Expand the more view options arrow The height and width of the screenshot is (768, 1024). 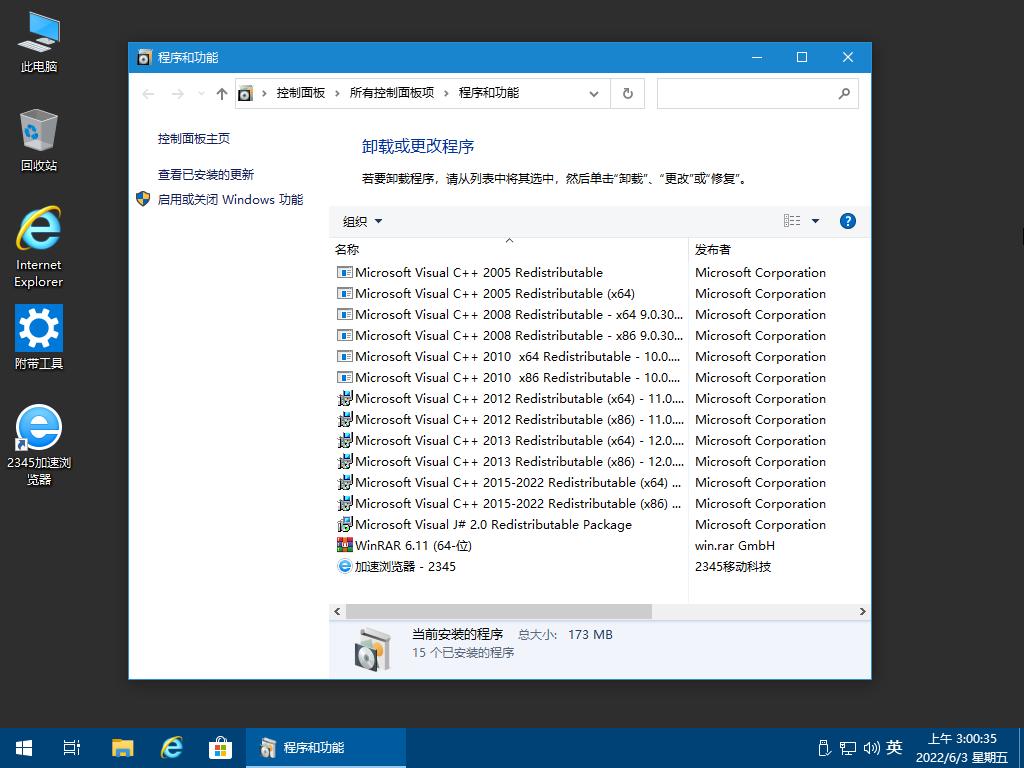point(815,221)
